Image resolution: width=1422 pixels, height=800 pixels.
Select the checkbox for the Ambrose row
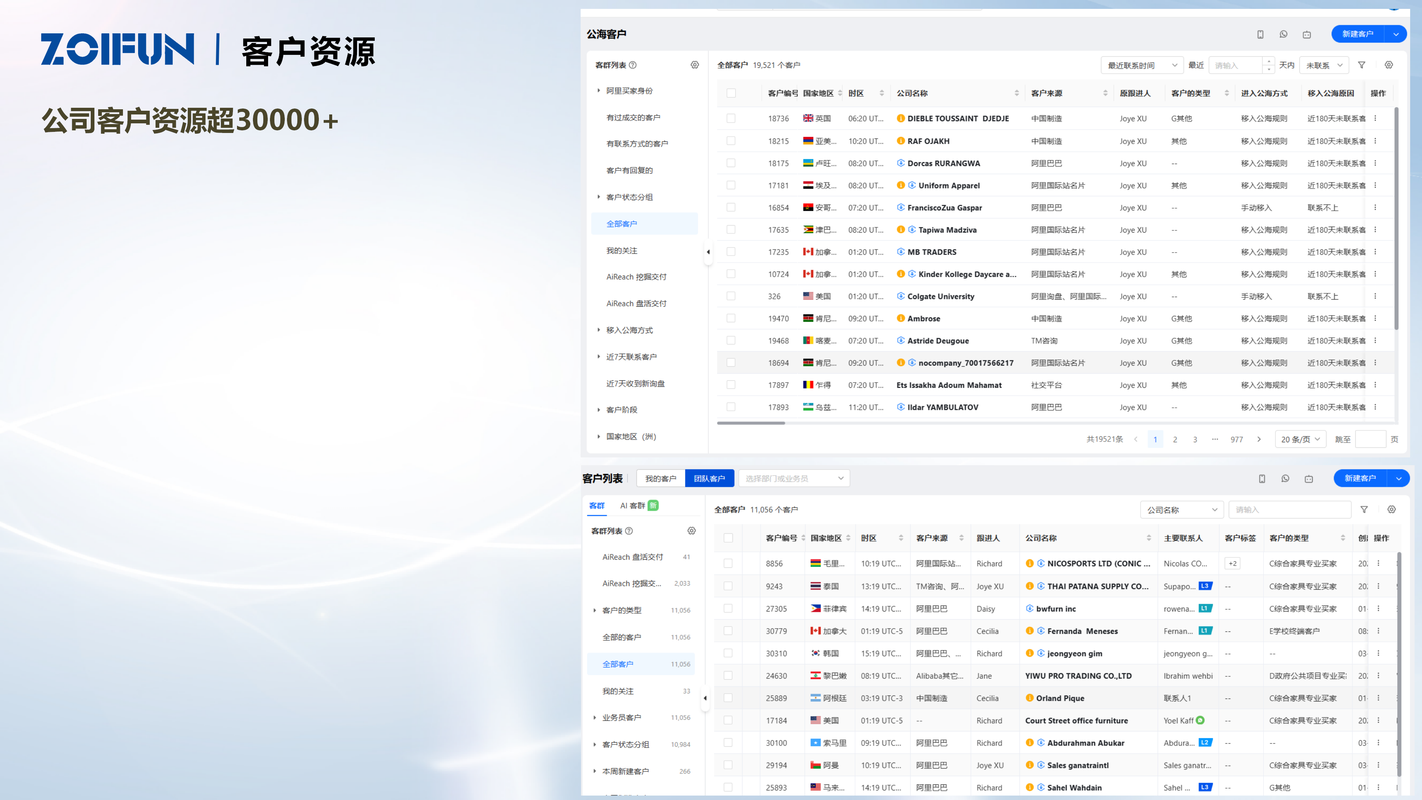pos(731,318)
